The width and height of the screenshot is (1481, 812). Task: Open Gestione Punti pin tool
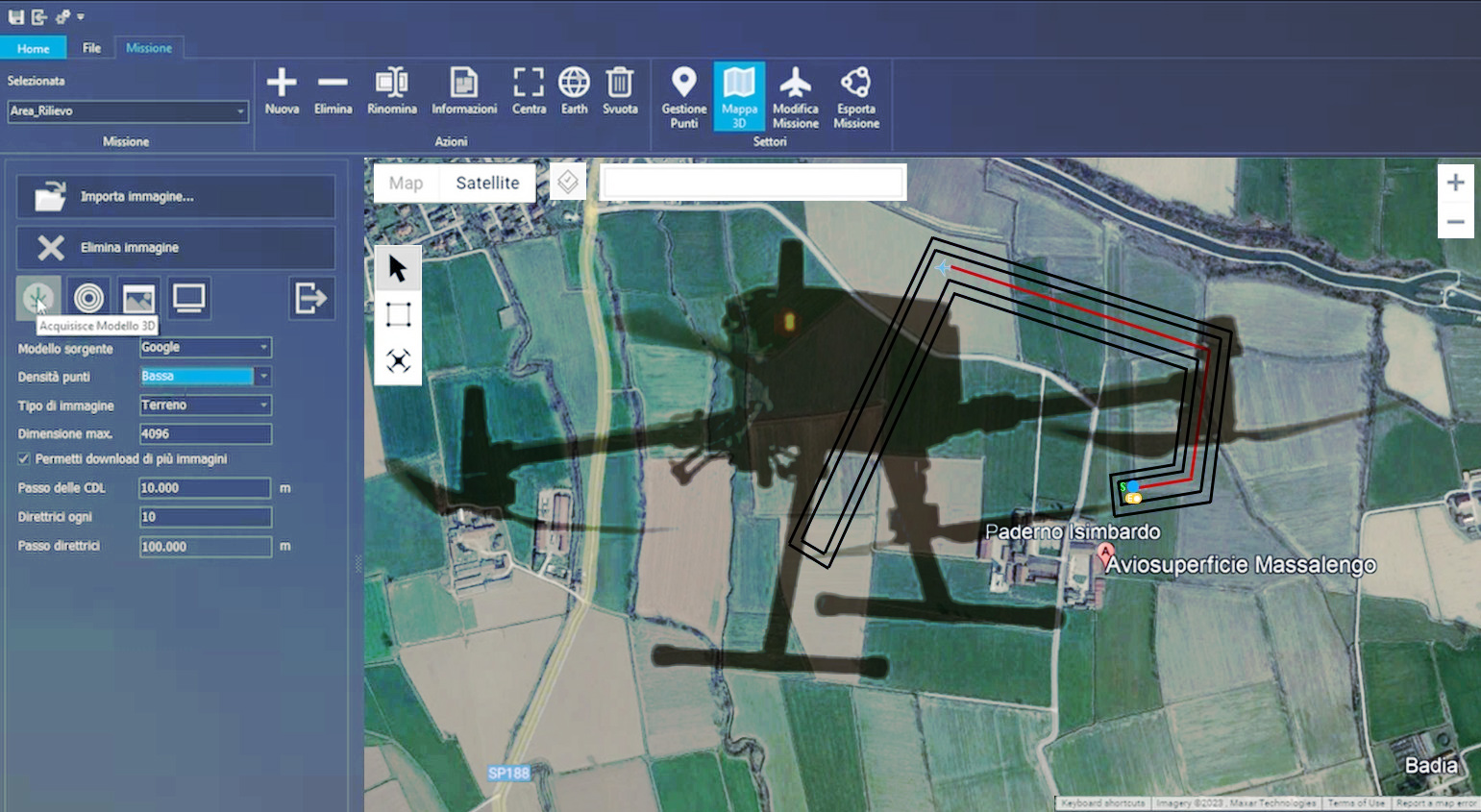pyautogui.click(x=683, y=84)
